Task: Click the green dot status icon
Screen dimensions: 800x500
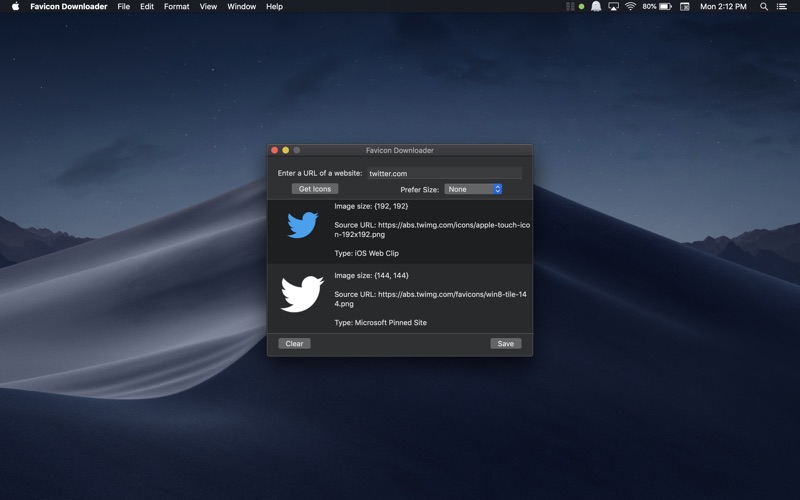Action: pos(581,7)
